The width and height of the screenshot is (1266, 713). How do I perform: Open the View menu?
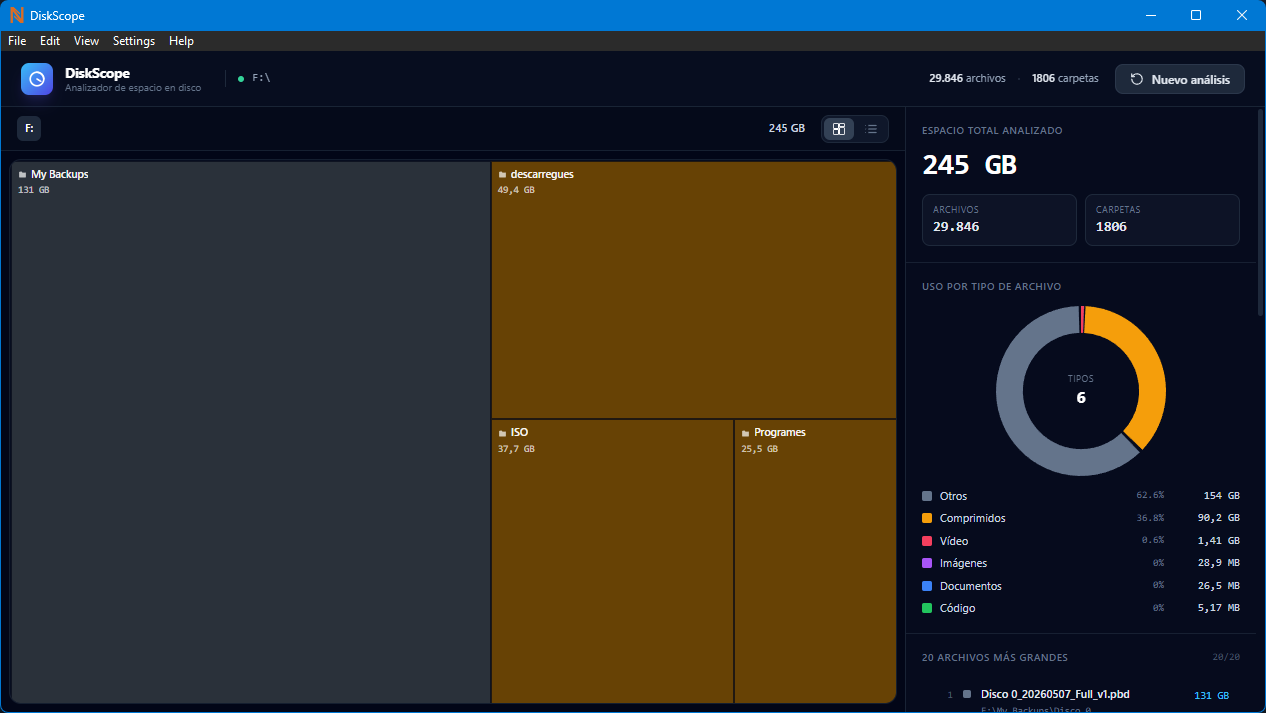pyautogui.click(x=87, y=41)
